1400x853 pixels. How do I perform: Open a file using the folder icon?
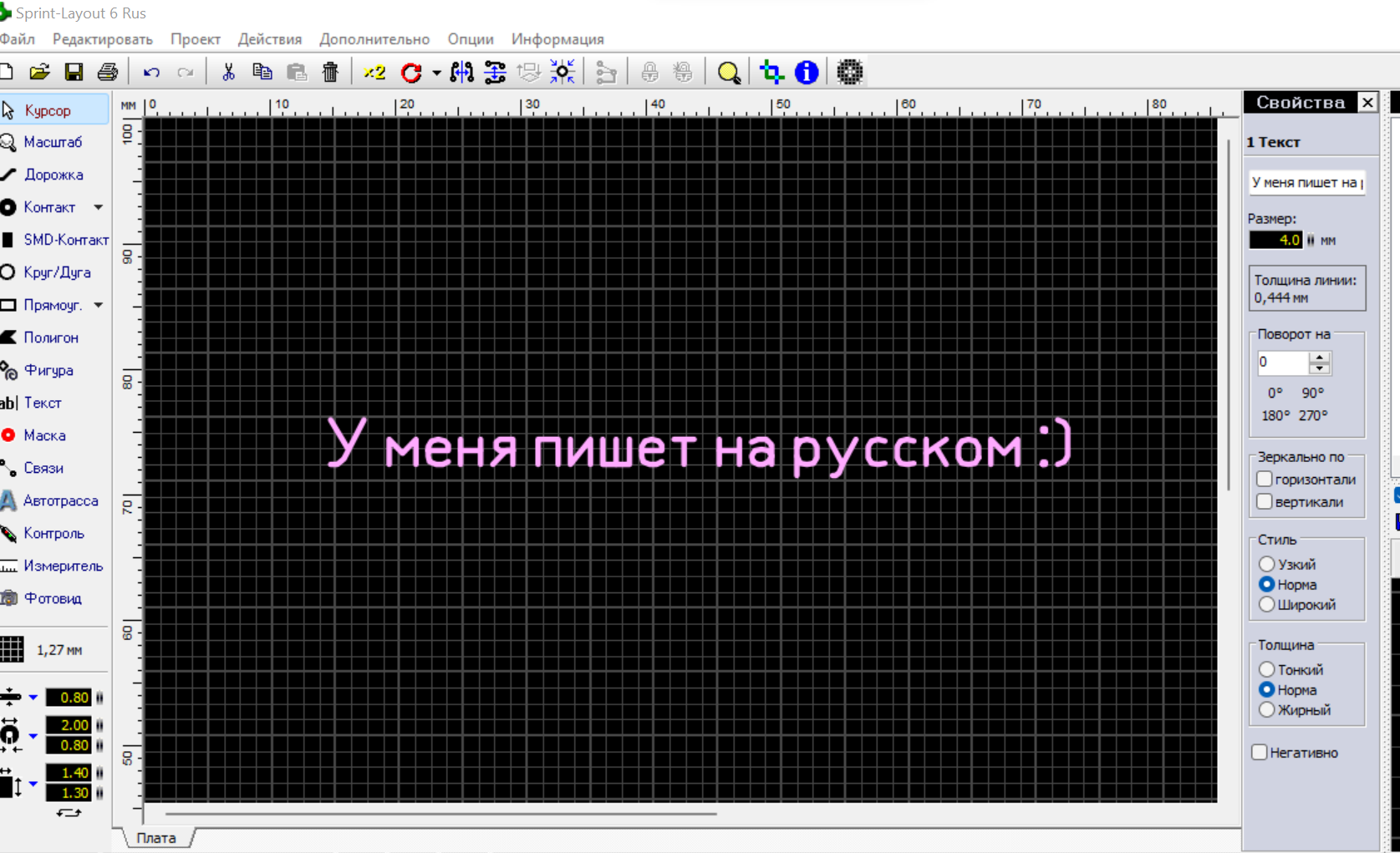[39, 72]
